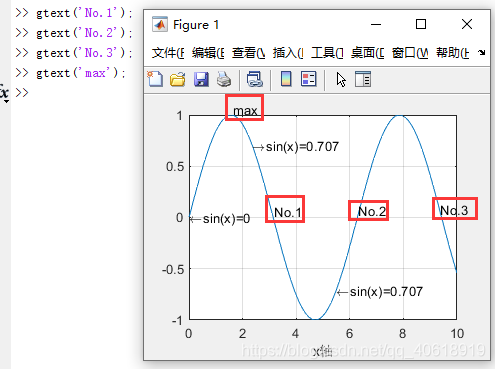Minimize the Figure 1 window
This screenshot has width=495, height=369.
click(x=376, y=24)
